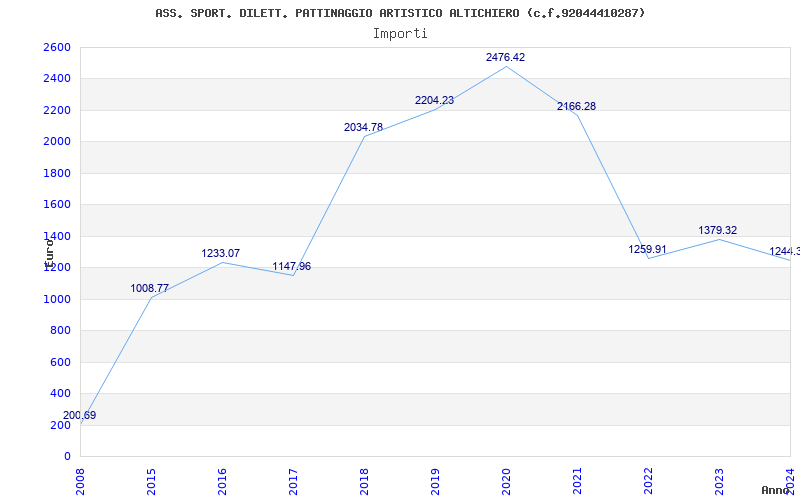Click y-axis tick label 400
Screen dimensions: 800x500
(60, 393)
